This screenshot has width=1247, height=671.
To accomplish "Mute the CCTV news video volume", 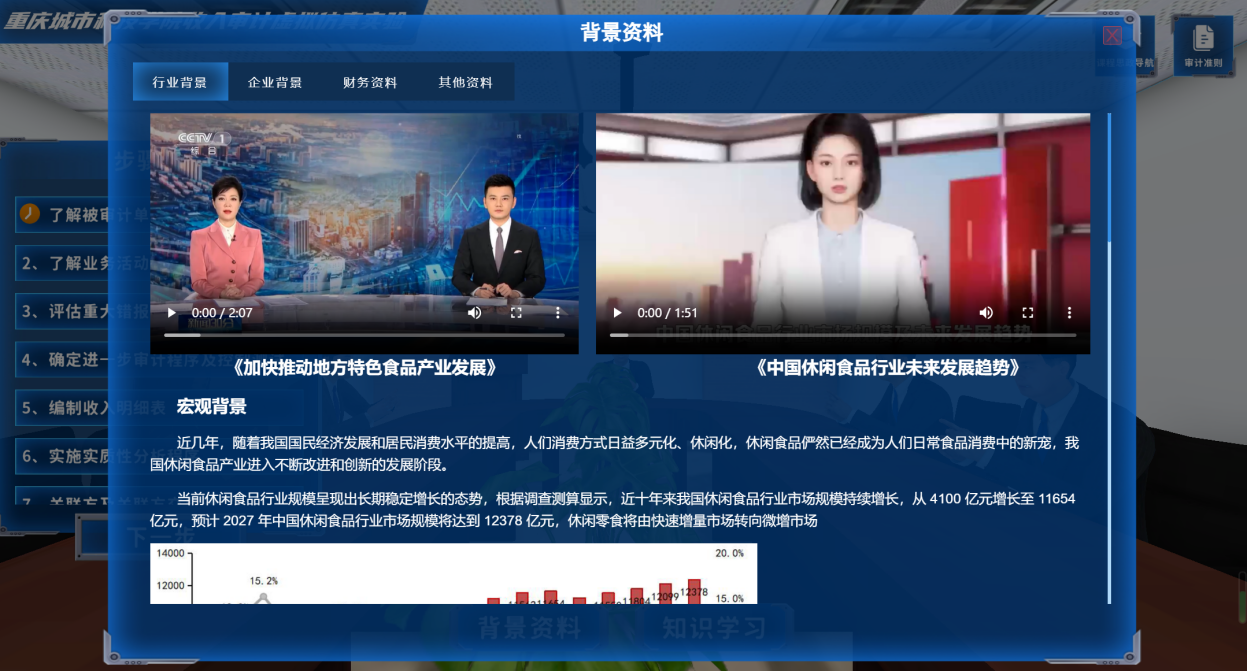I will pyautogui.click(x=474, y=313).
